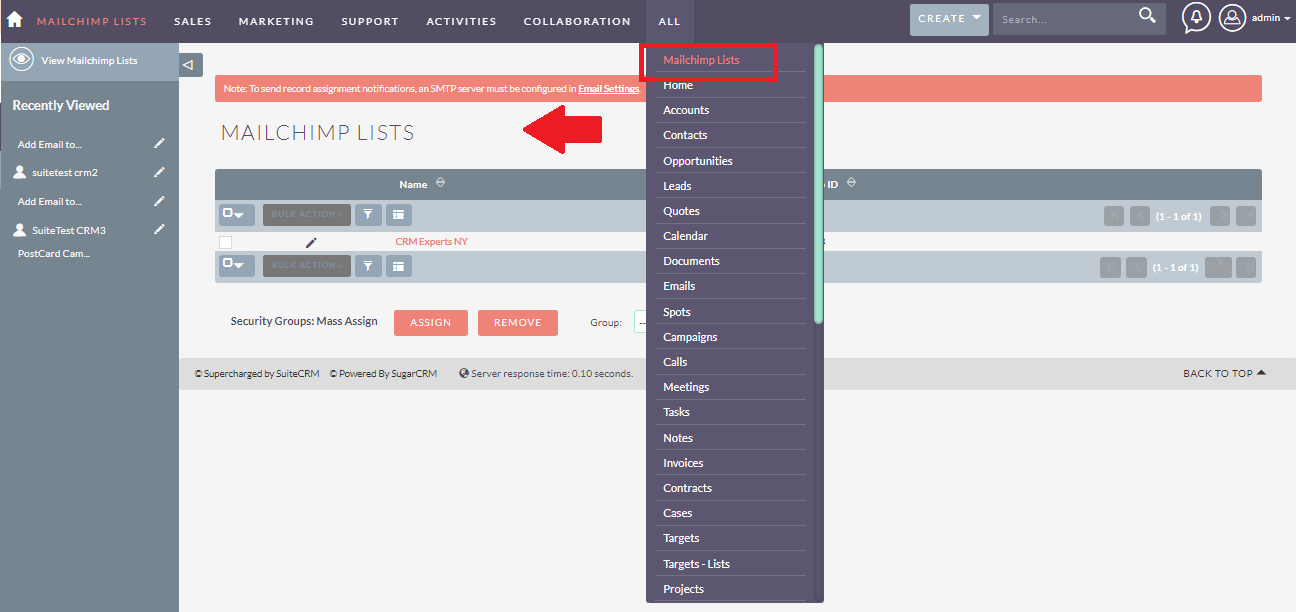The height and width of the screenshot is (612, 1296).
Task: Open the CRM Experts NY record link
Action: pos(431,242)
